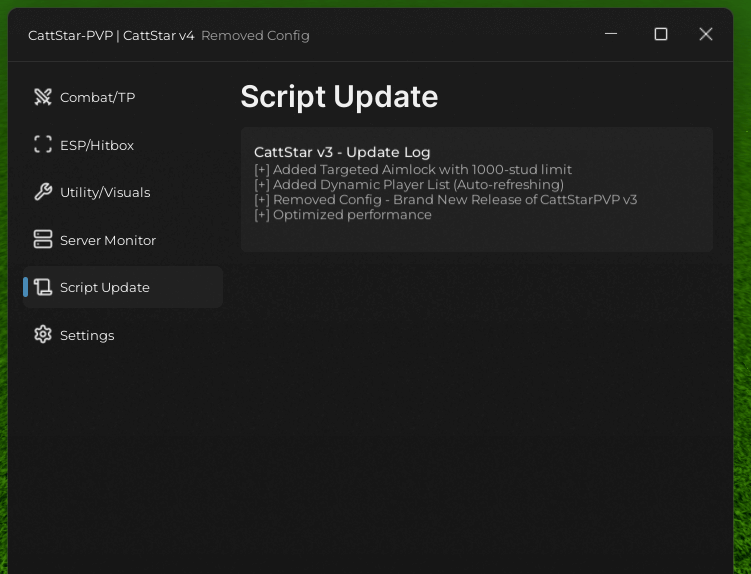This screenshot has width=751, height=574.
Task: Click the crossed swords Combat/TP icon
Action: point(43,97)
